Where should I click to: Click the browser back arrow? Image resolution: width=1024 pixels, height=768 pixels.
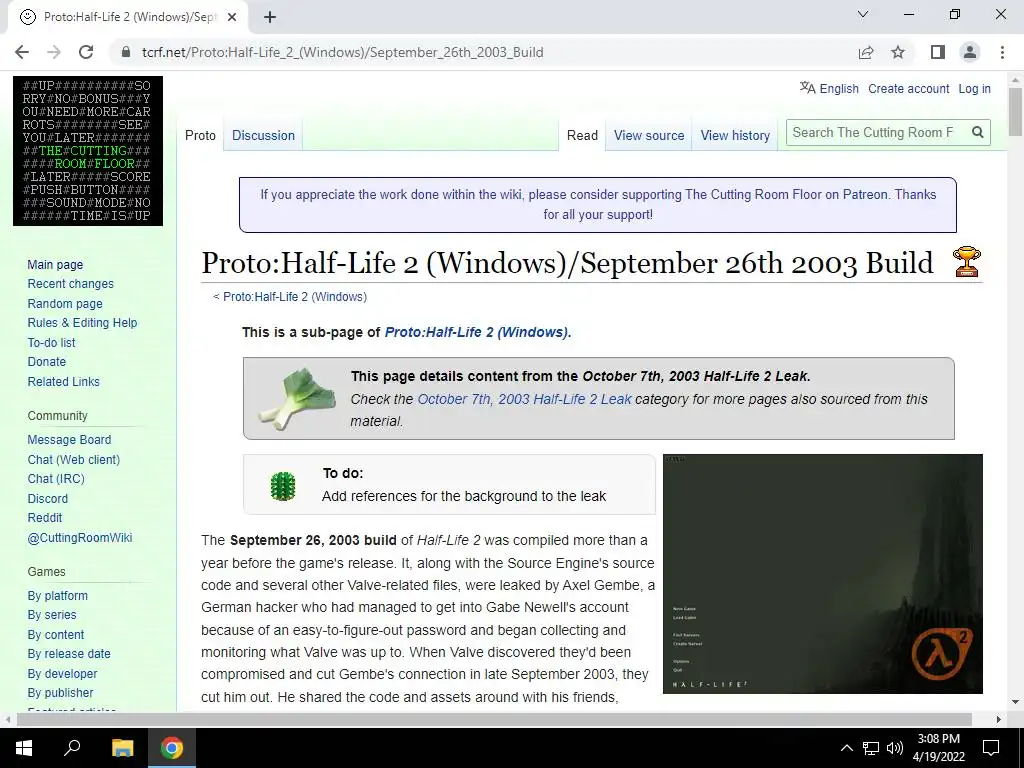pyautogui.click(x=22, y=52)
